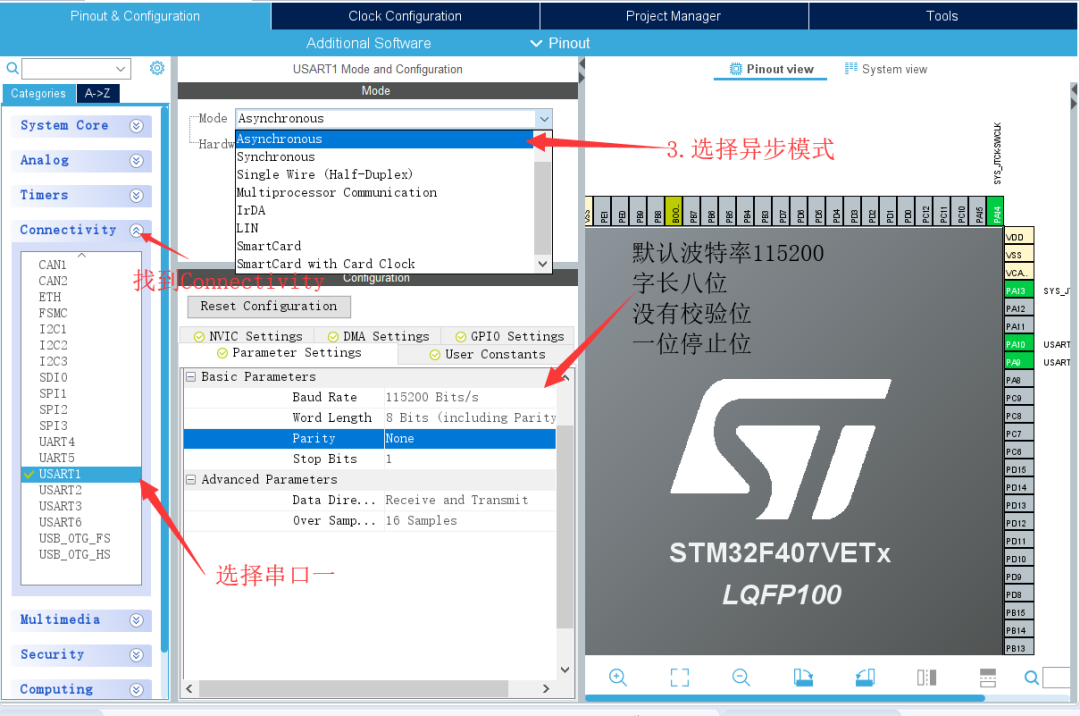Zoom in on the pinout view
1080x716 pixels.
[618, 677]
